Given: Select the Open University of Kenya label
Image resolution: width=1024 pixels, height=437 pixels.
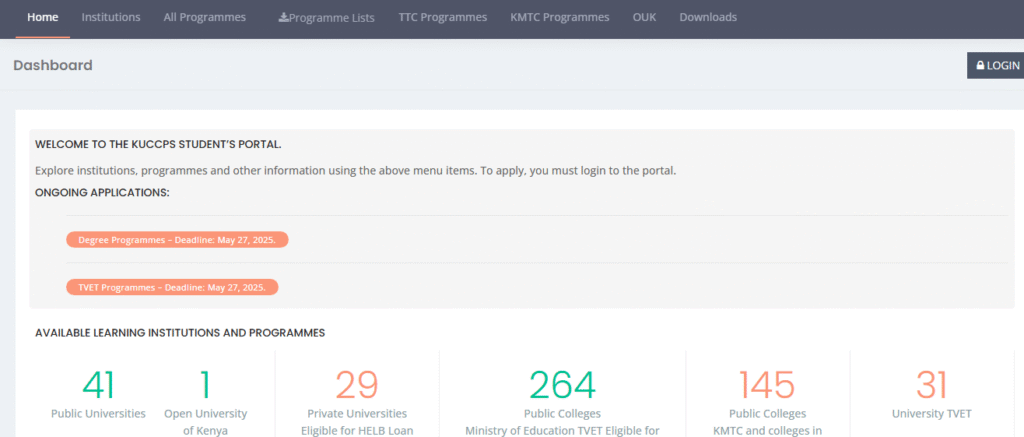Looking at the screenshot, I should coord(206,422).
